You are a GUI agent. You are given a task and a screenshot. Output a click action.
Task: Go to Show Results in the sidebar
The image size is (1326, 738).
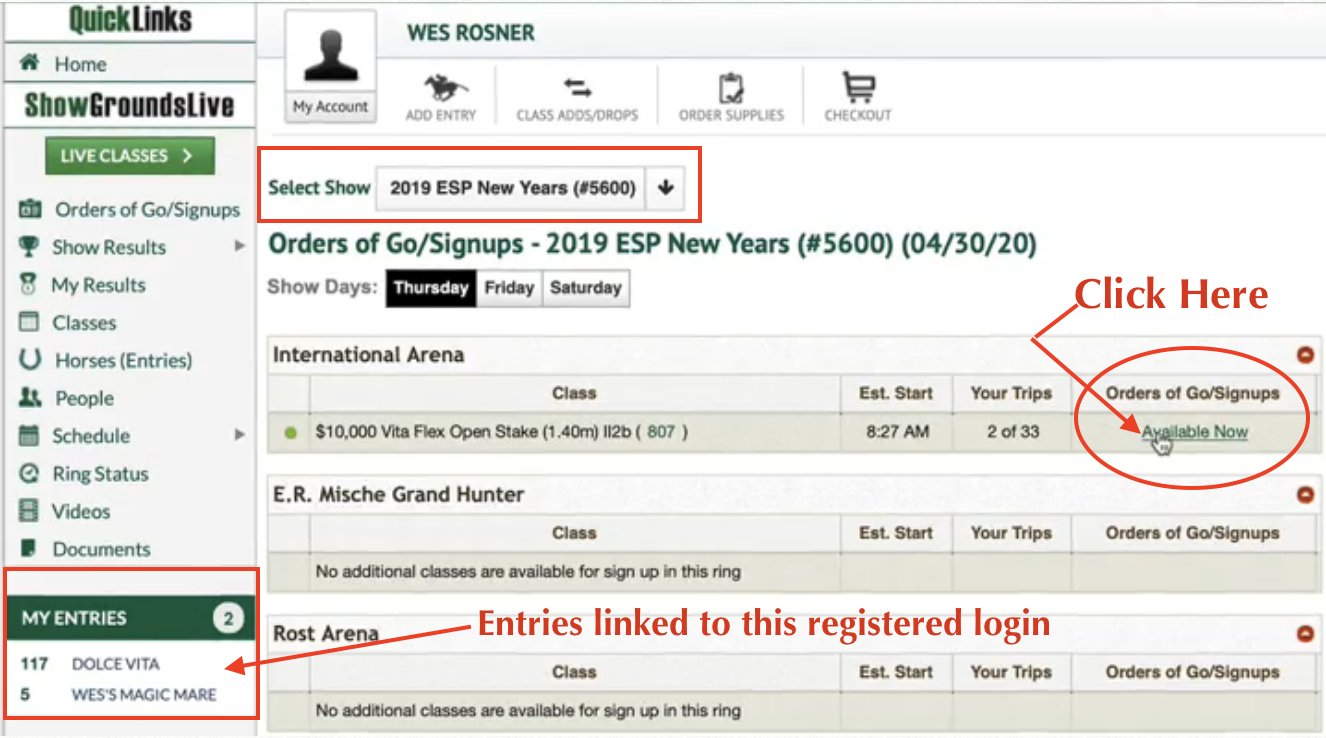109,247
